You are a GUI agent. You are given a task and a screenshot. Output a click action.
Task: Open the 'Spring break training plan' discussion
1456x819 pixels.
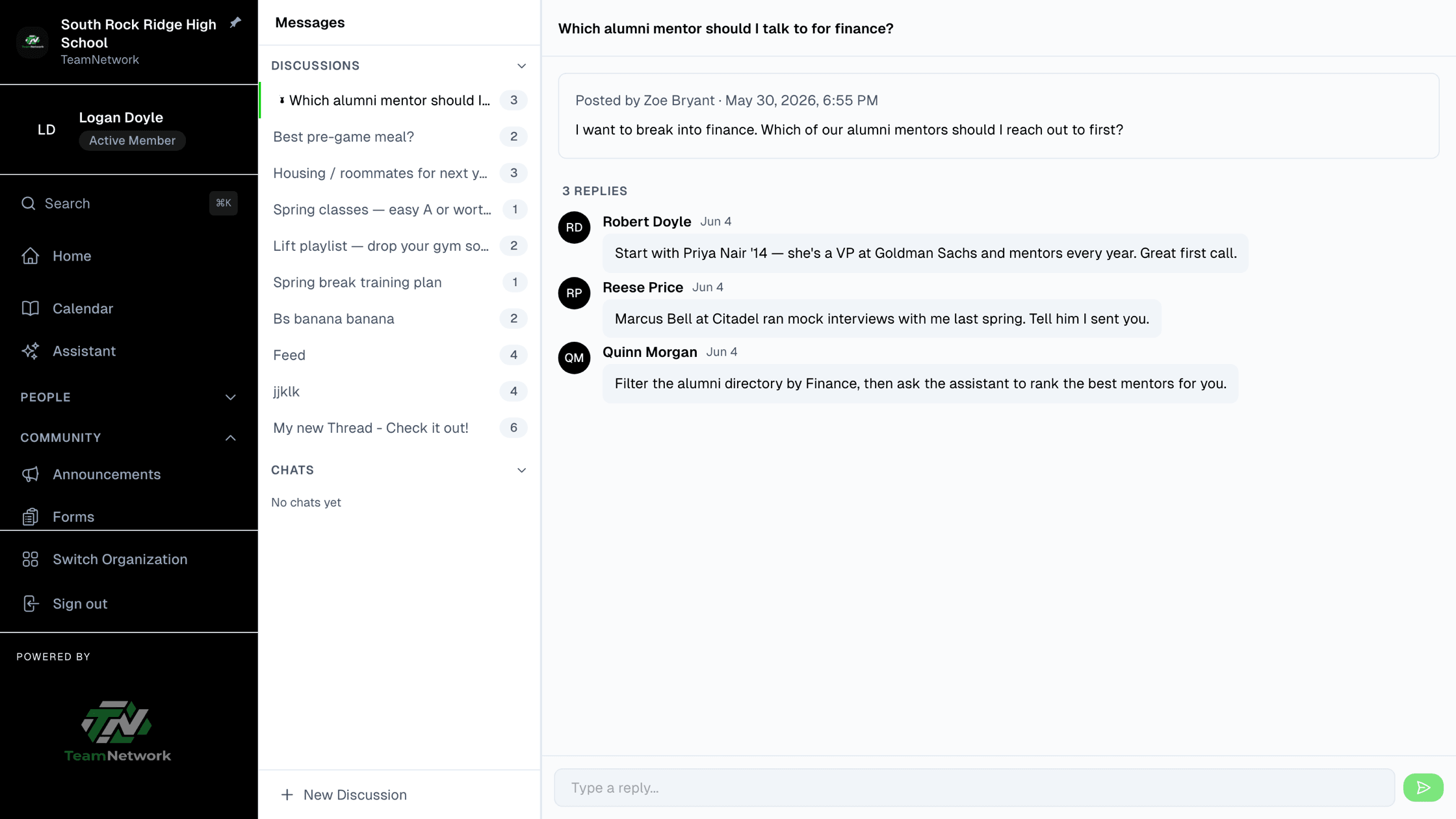(400, 282)
